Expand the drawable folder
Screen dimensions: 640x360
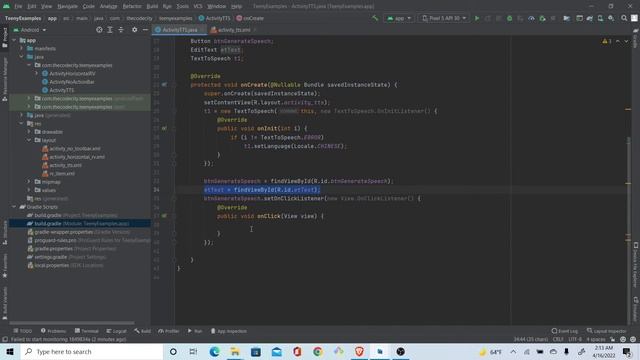click(x=29, y=132)
